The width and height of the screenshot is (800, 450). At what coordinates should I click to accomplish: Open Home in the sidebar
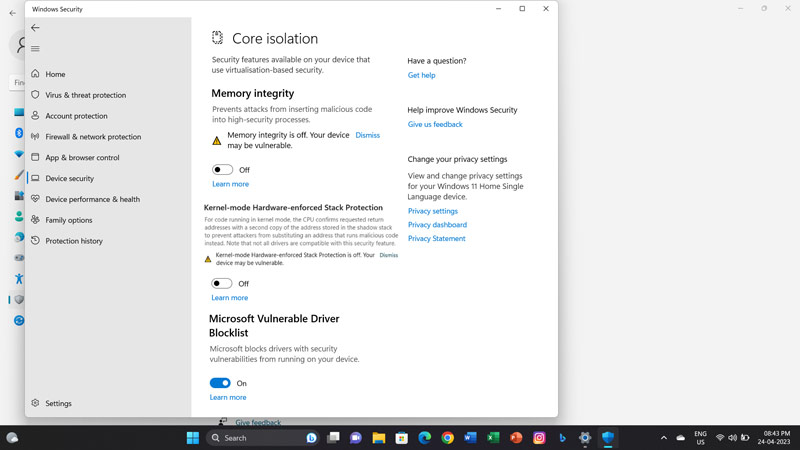55,74
